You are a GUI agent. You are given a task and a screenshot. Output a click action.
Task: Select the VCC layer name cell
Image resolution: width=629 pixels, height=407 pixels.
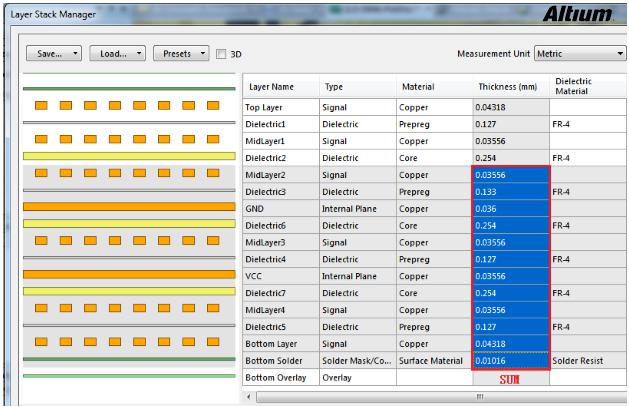(x=255, y=277)
